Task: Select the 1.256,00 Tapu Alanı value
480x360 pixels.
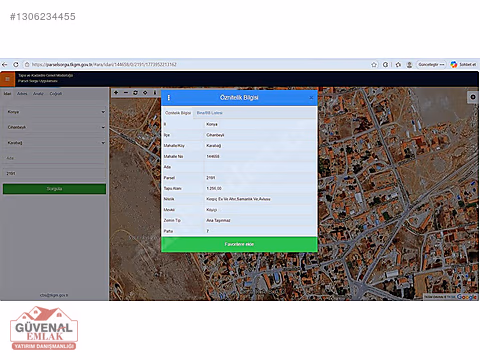Action: [x=214, y=188]
